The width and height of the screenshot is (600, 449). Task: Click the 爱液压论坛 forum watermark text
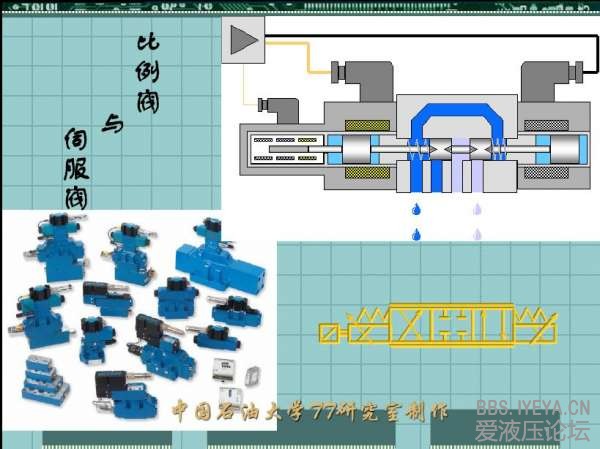coord(533,431)
